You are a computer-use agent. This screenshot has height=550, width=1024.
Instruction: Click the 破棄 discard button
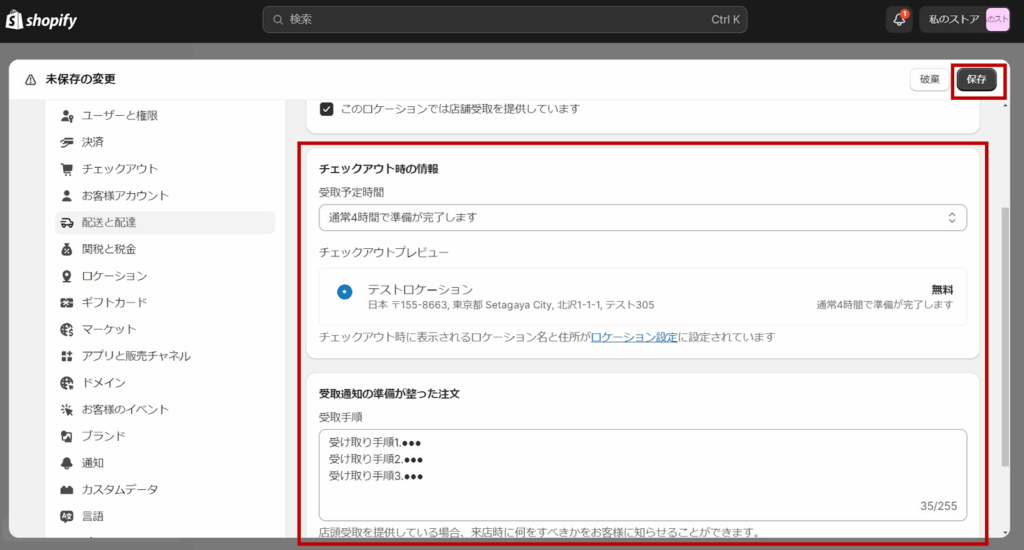(929, 80)
